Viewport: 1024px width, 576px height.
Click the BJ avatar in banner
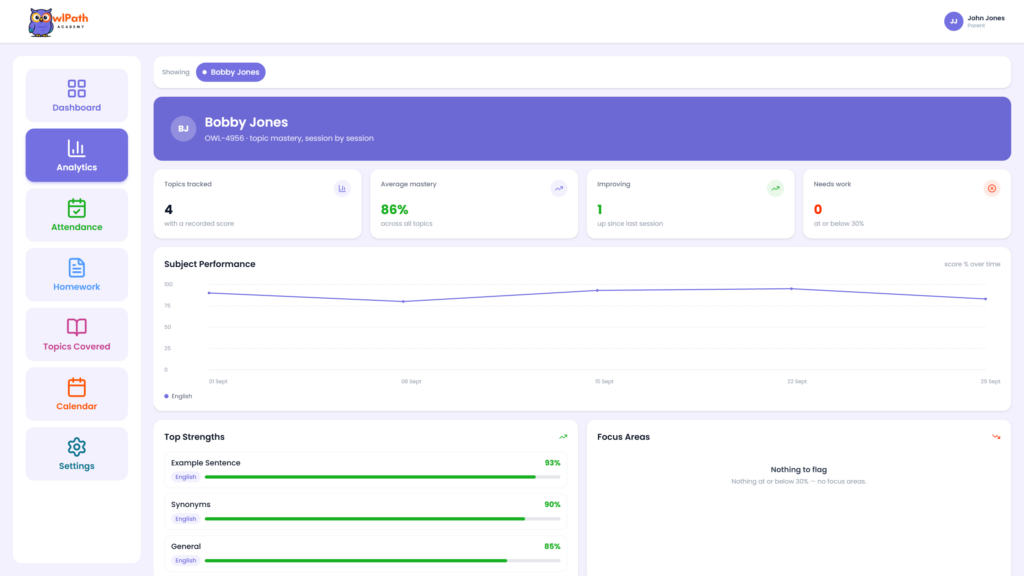point(184,129)
